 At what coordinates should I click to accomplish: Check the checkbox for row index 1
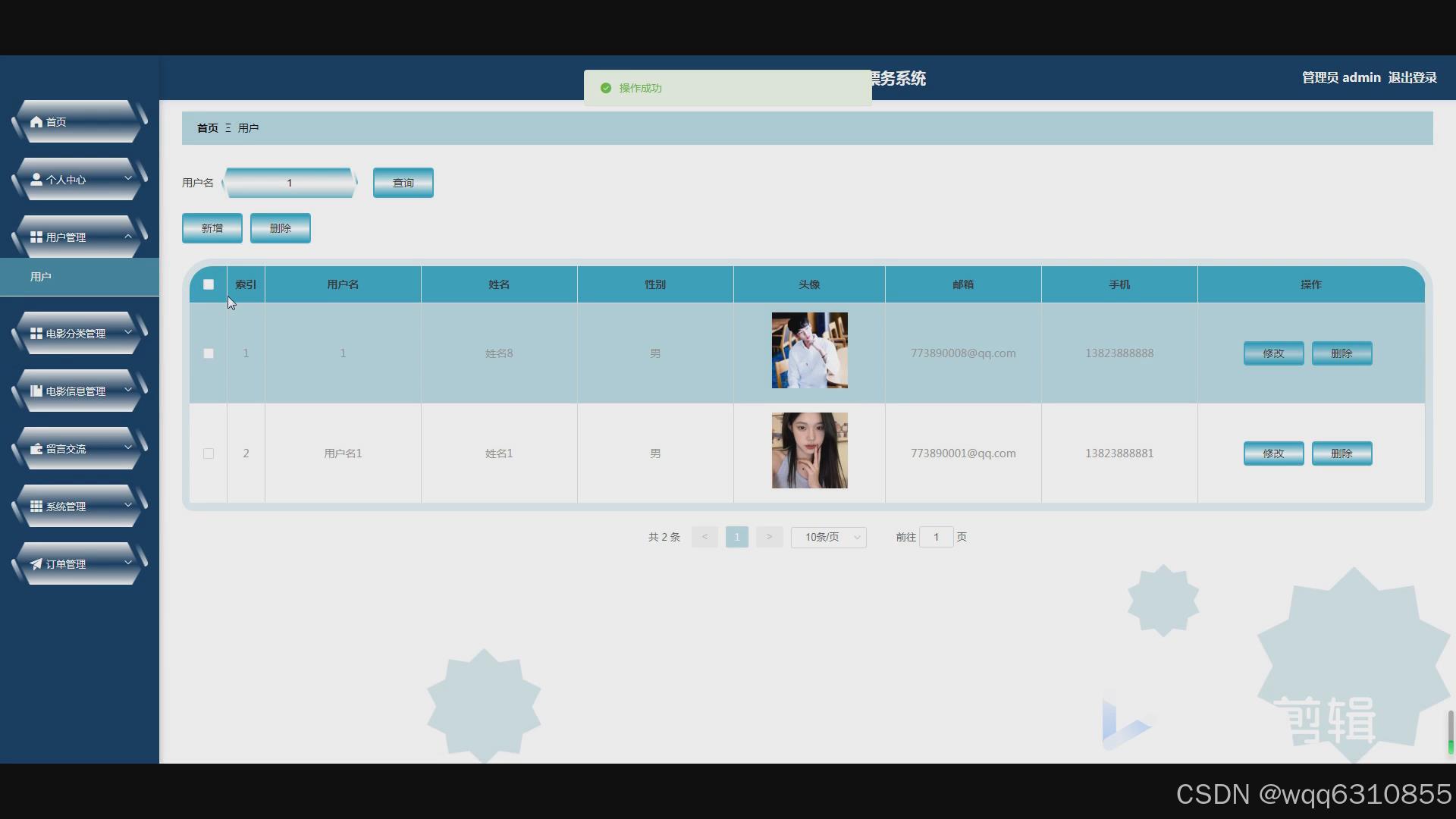209,353
